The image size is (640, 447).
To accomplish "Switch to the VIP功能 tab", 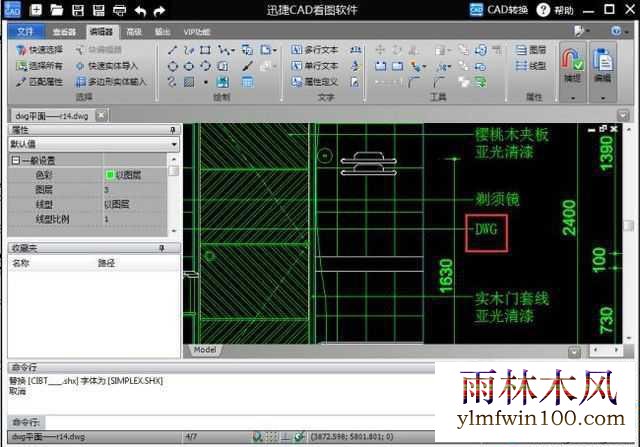I will 197,32.
